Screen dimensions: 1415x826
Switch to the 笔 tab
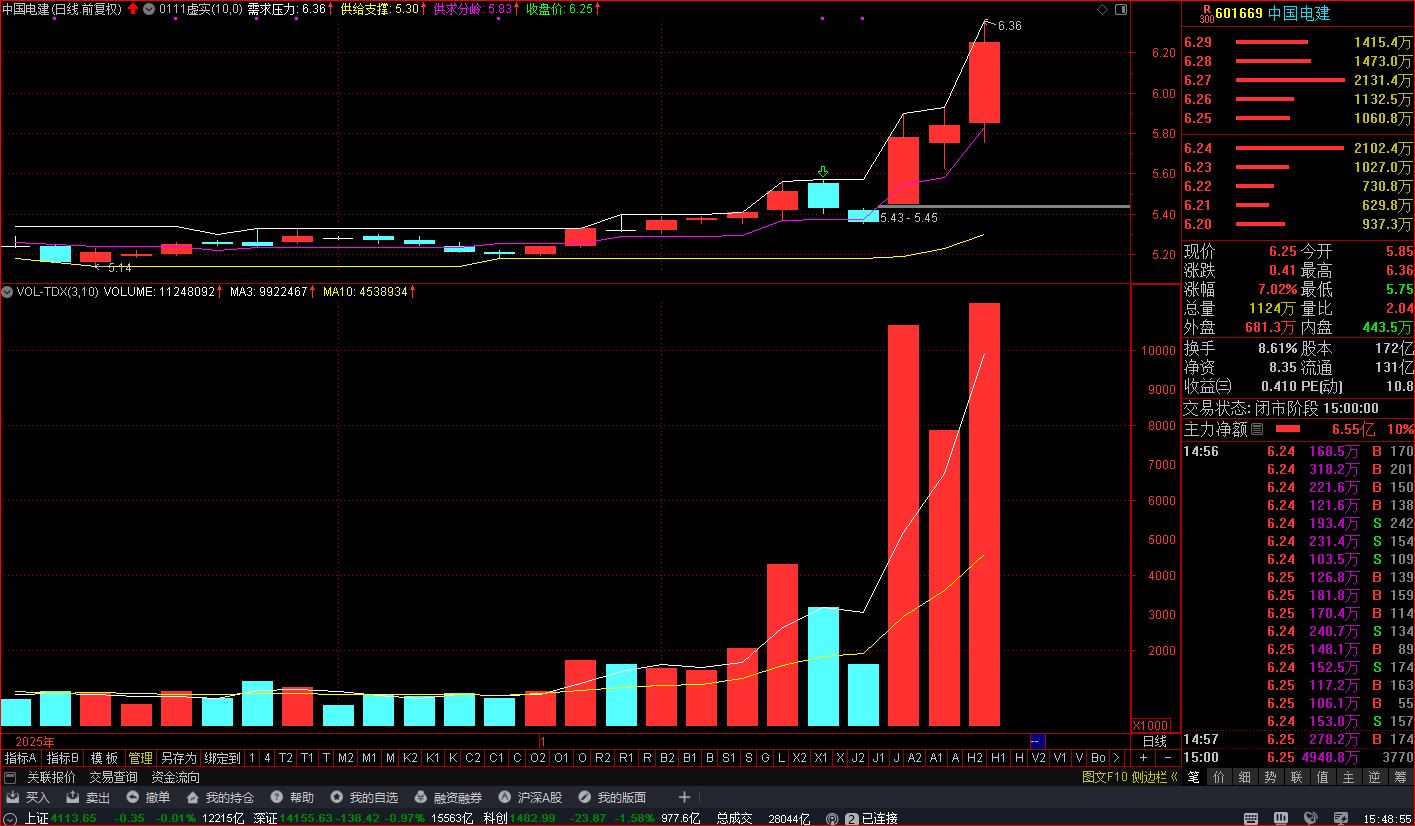[x=1192, y=777]
